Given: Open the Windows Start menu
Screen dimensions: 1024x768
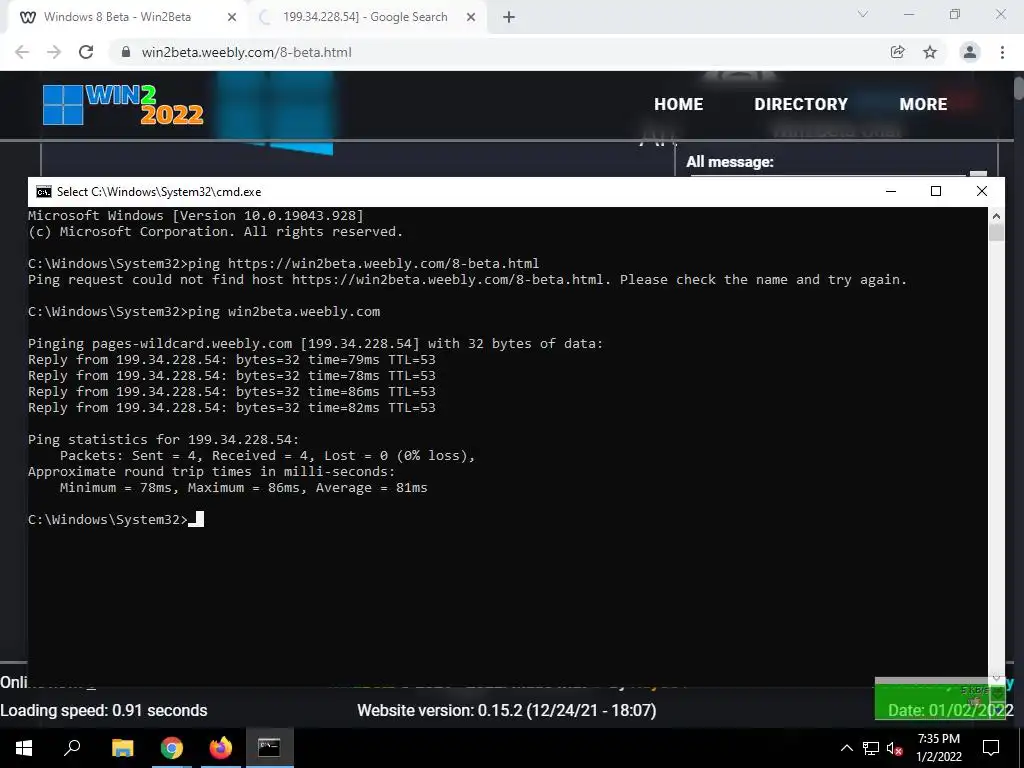Looking at the screenshot, I should (x=24, y=748).
